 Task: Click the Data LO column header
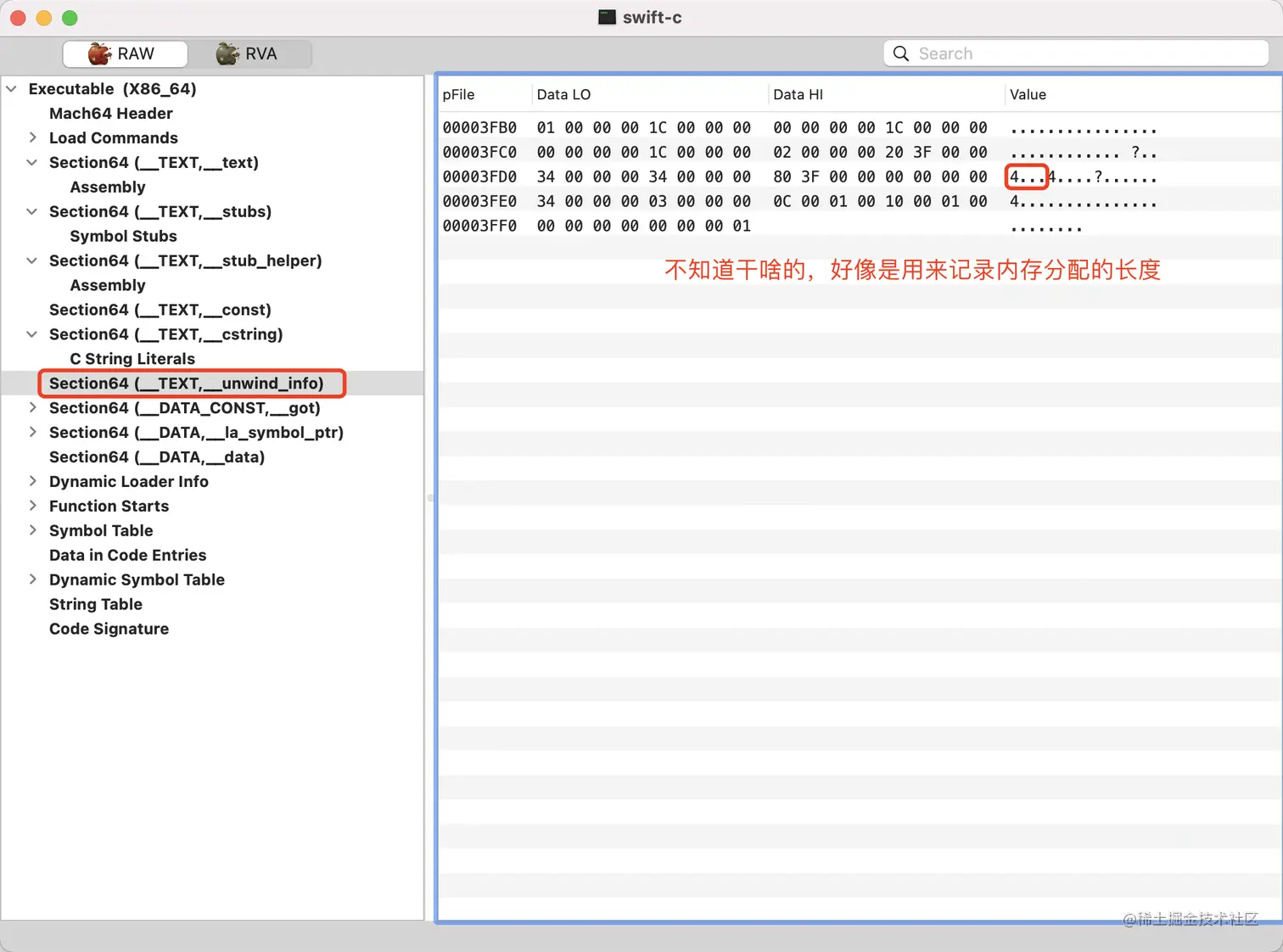pos(650,94)
